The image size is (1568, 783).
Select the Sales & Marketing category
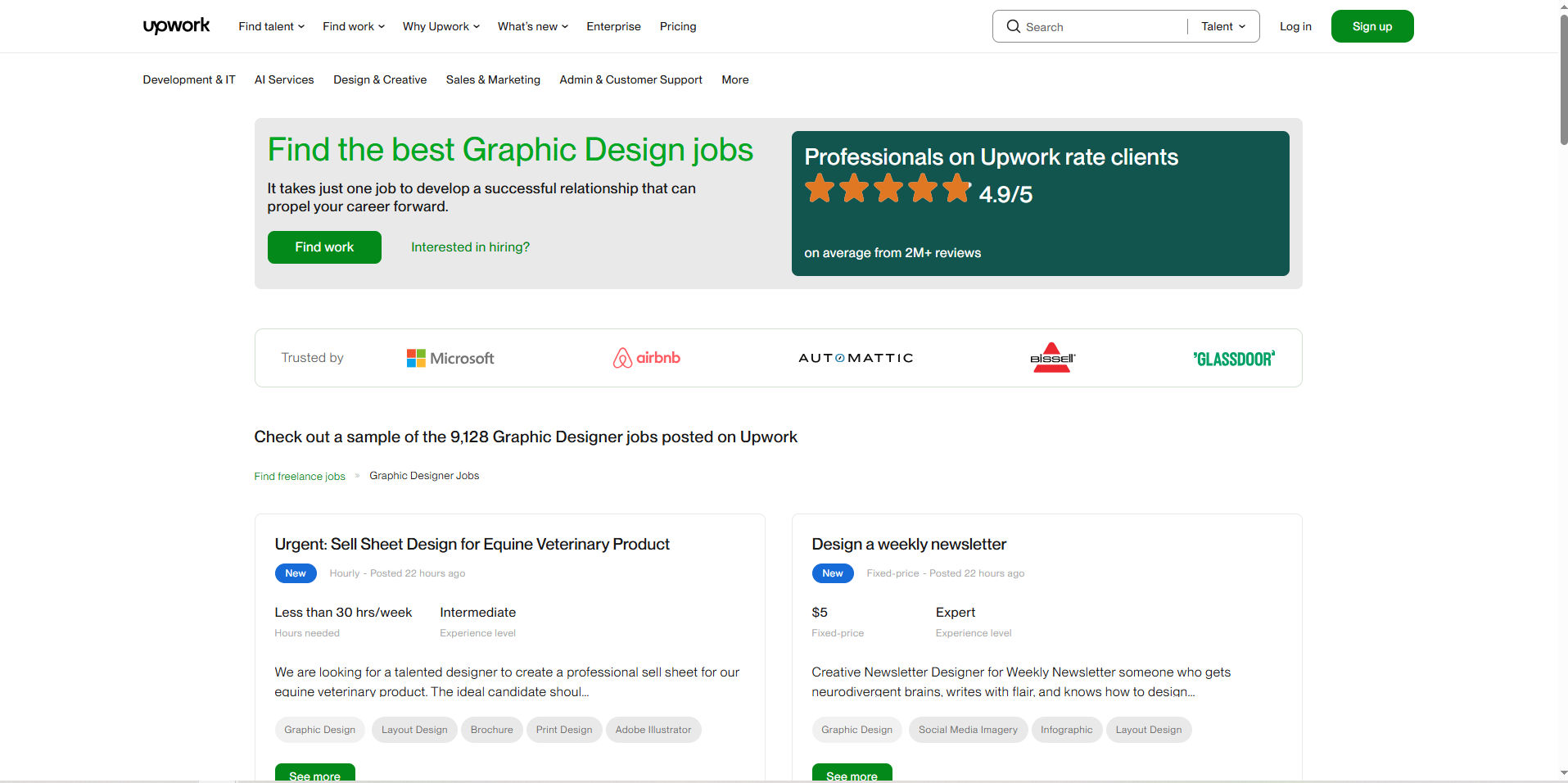(x=492, y=79)
